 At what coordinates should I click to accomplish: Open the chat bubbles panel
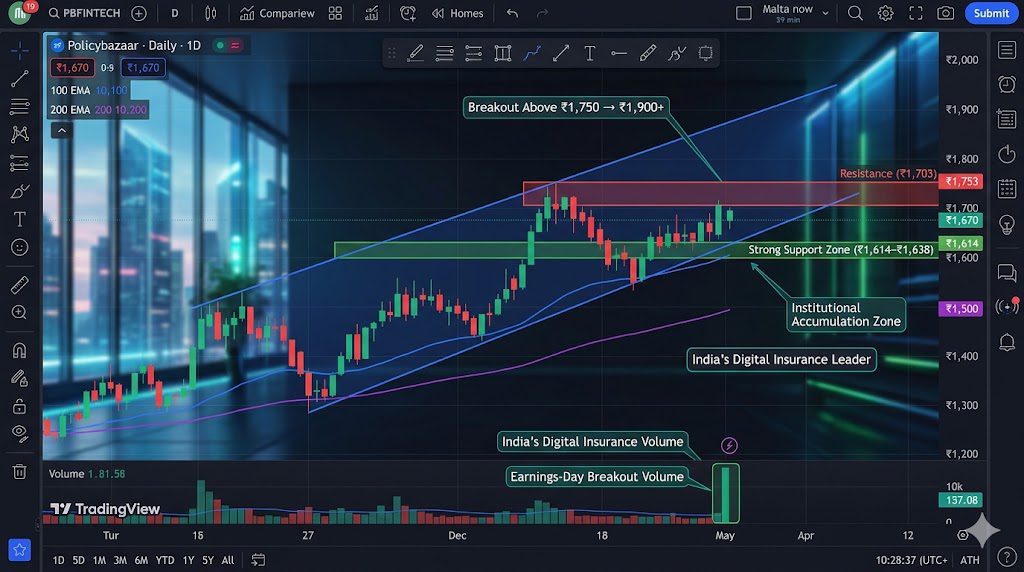(1006, 272)
